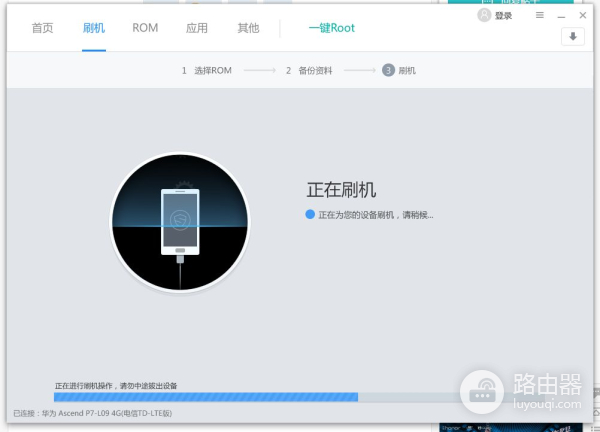The image size is (600, 432).
Task: Open the download manager arrow button
Action: click(x=573, y=37)
